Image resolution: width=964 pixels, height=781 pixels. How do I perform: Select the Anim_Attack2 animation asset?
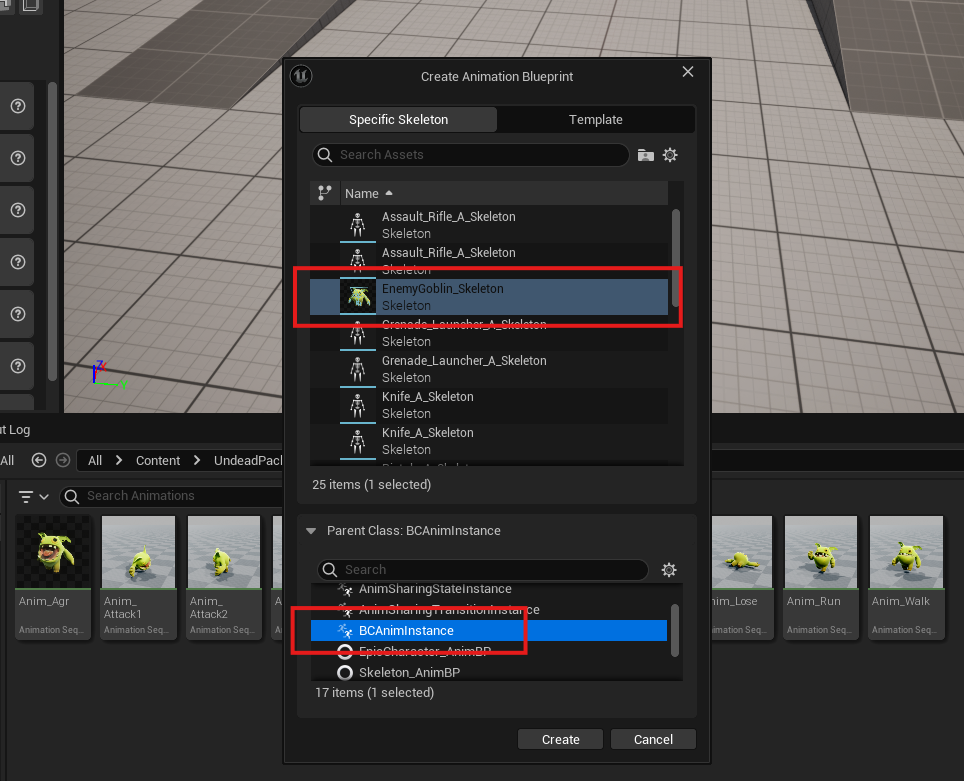(224, 577)
